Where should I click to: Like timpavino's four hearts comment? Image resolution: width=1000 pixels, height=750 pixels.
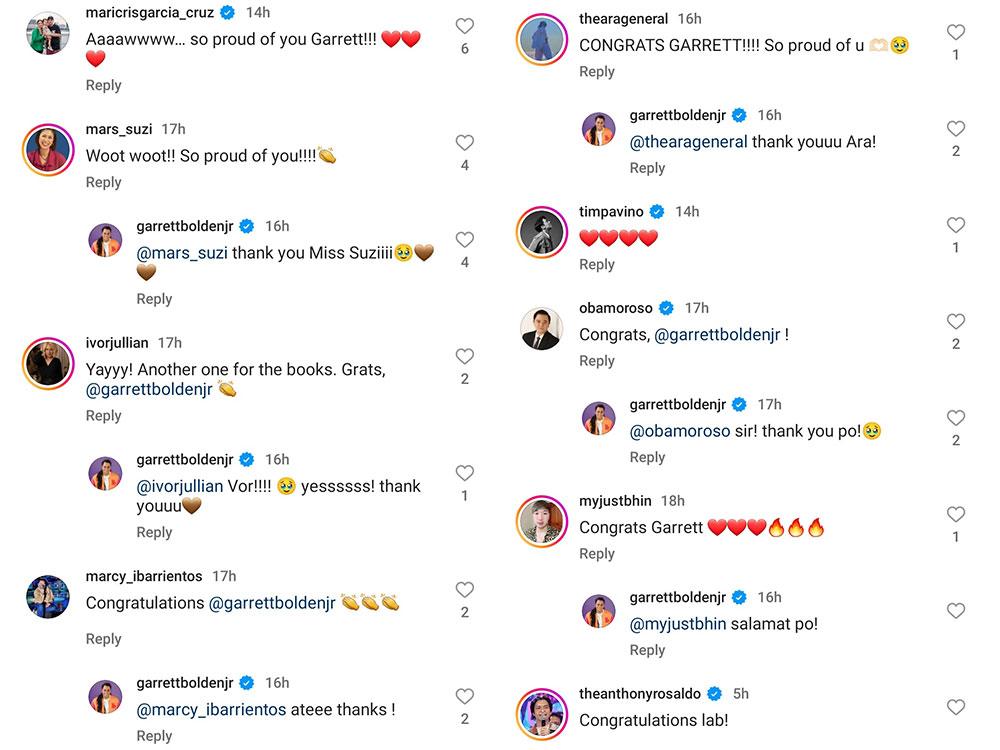[x=956, y=225]
